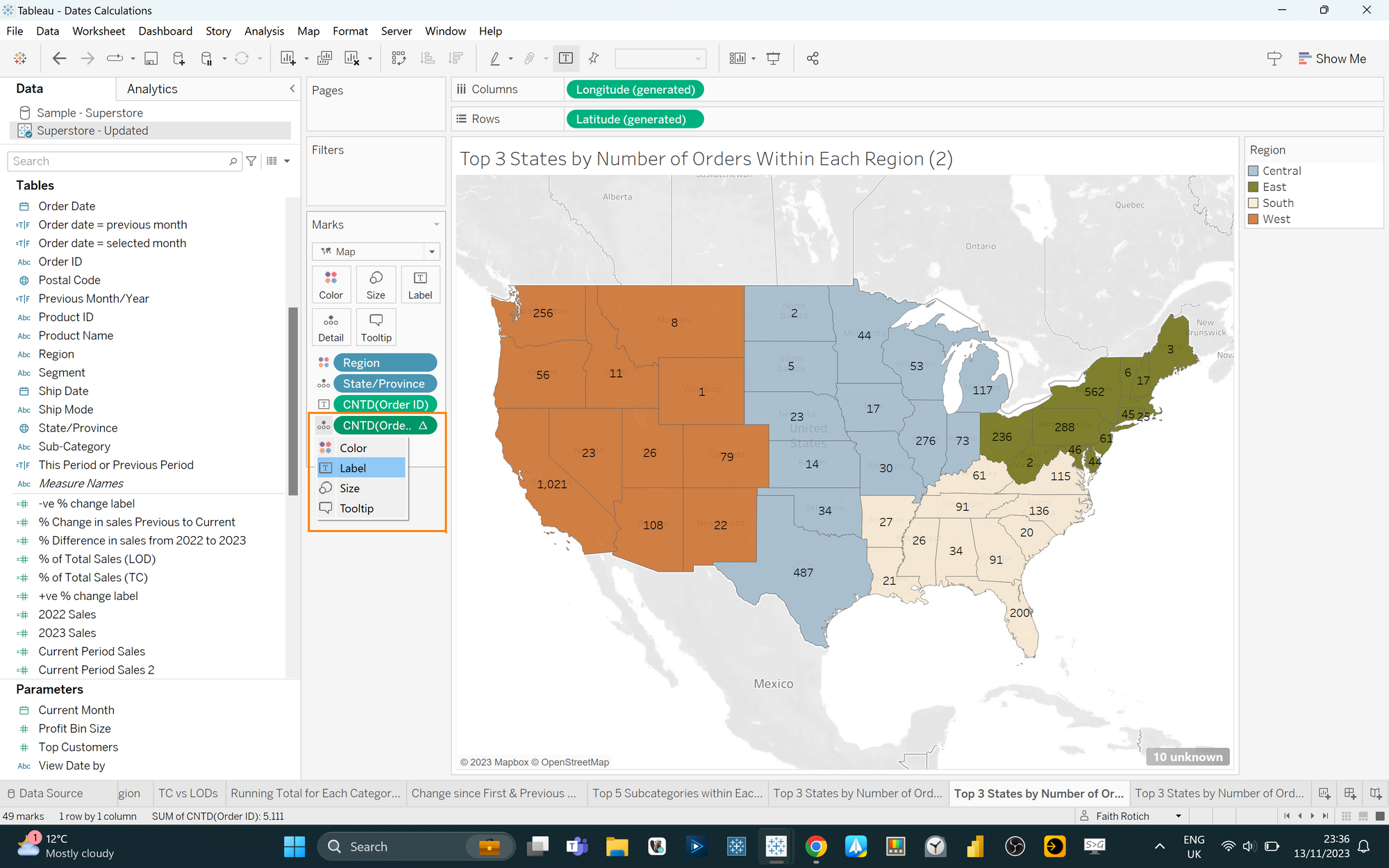Expand the Marks card dropdown arrow

436,224
